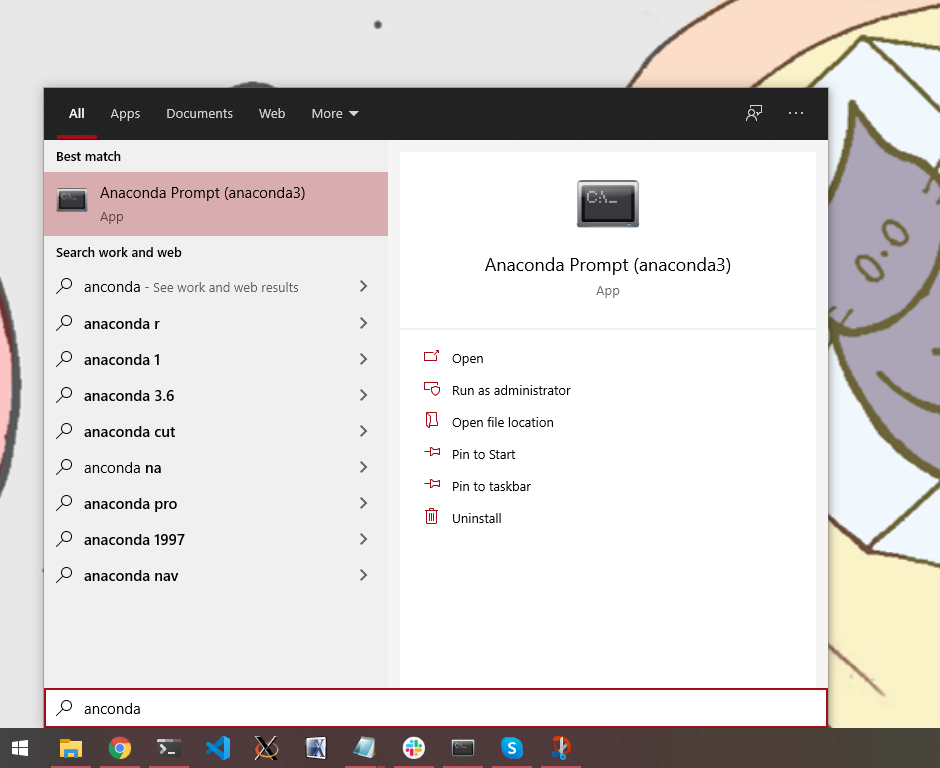Click Pin to Start
The image size is (940, 768).
[483, 454]
